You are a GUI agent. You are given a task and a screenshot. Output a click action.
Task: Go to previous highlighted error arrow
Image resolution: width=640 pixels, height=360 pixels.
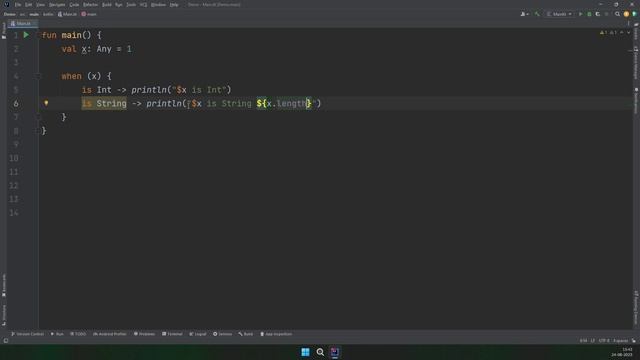(622, 33)
